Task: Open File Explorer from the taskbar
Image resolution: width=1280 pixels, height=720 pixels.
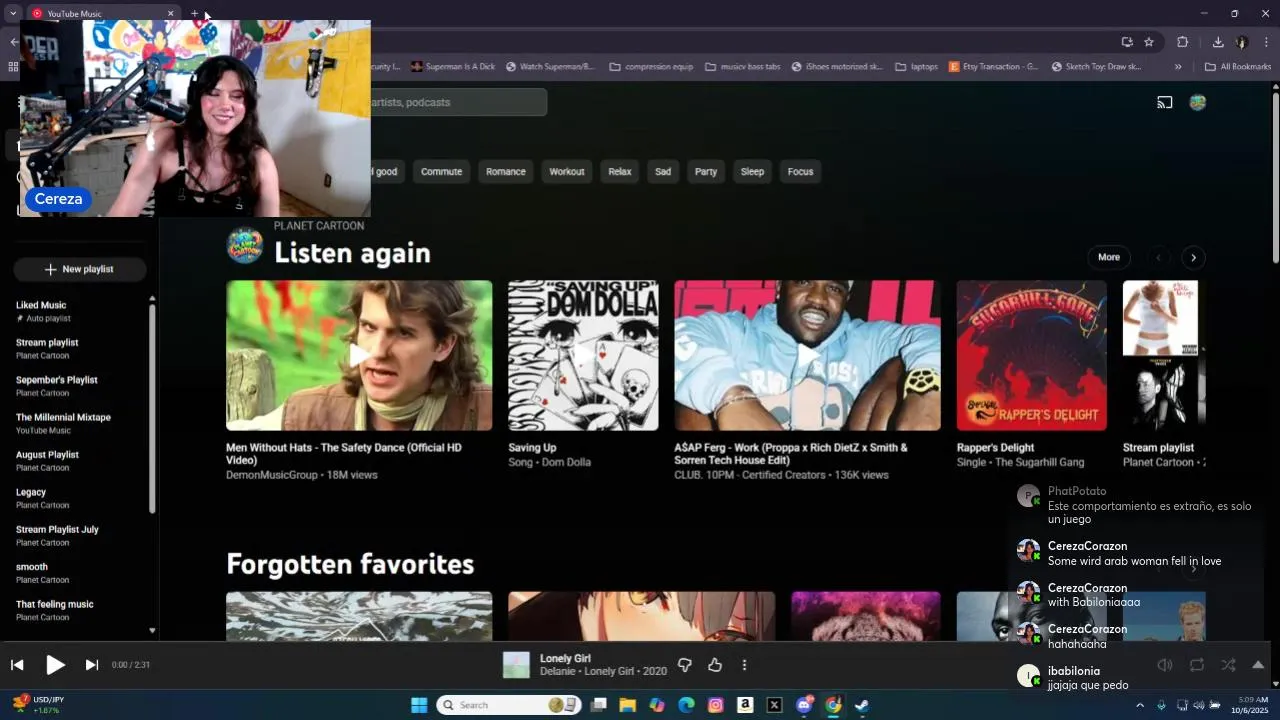Action: point(627,705)
